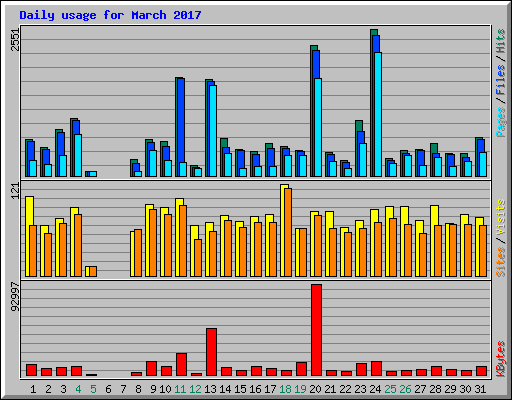Click the orange Sites bar for day 18
Screen dimensions: 512x400
(288, 232)
